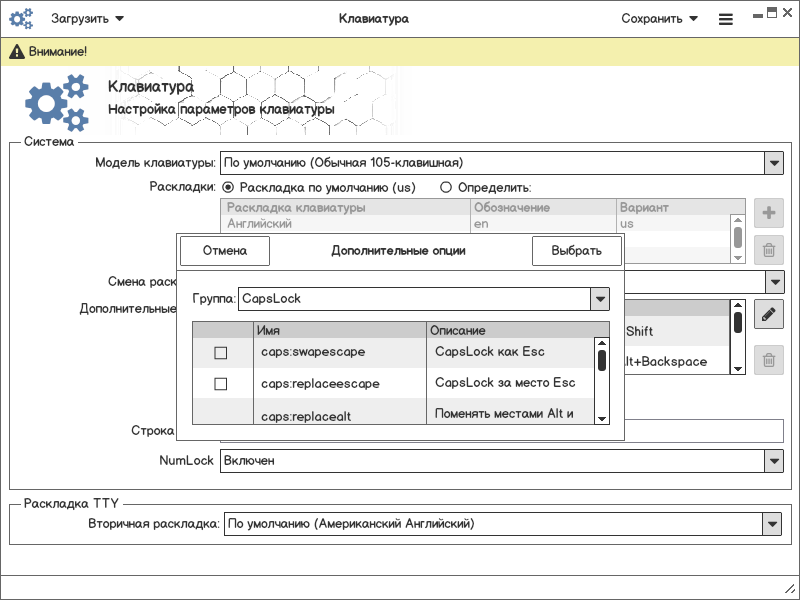Click the gears settings icon in title bar
This screenshot has width=800, height=600.
[x=21, y=18]
